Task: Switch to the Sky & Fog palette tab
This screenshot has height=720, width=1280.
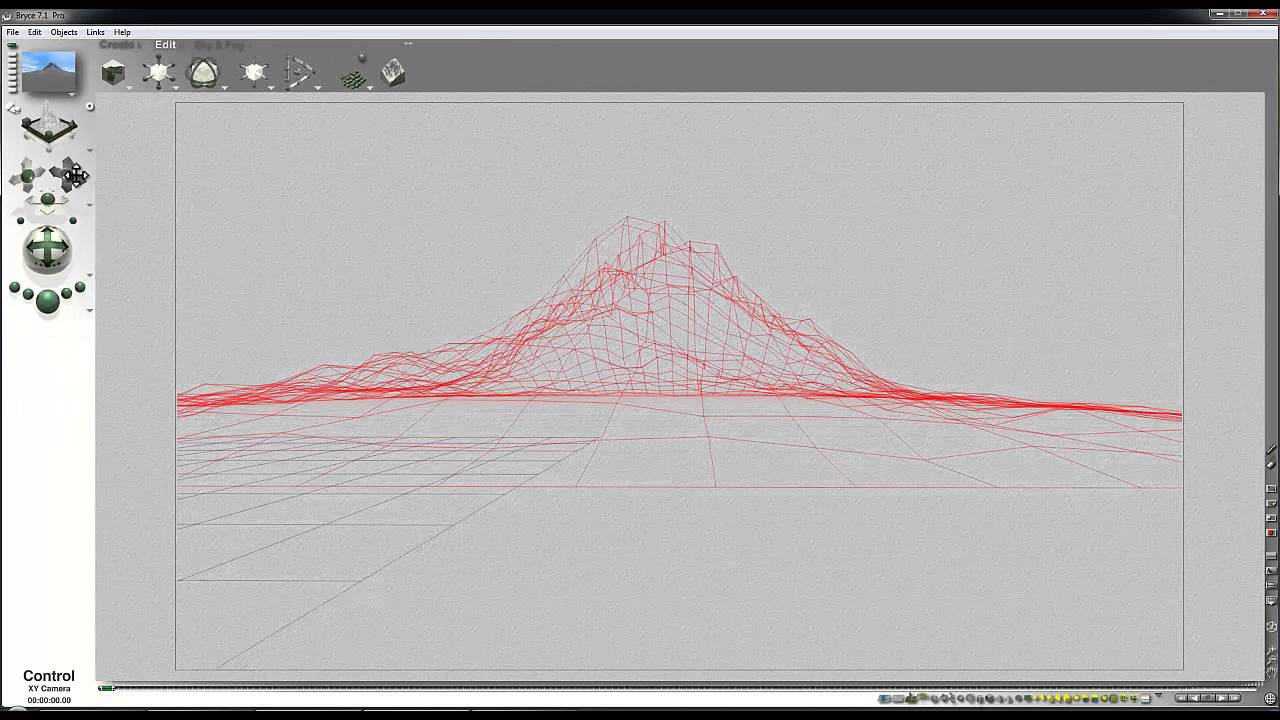Action: click(219, 45)
